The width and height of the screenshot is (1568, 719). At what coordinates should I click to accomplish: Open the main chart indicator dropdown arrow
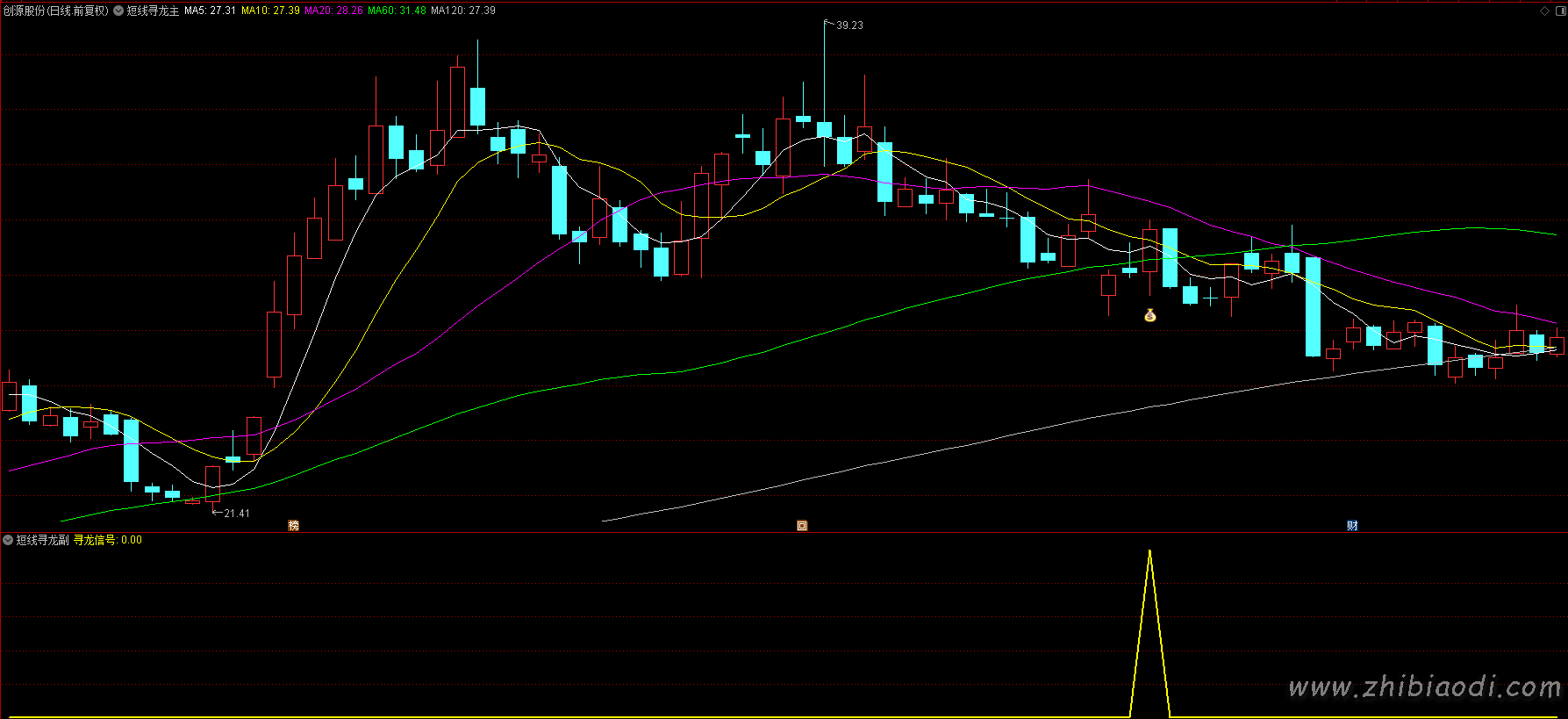coord(118,11)
